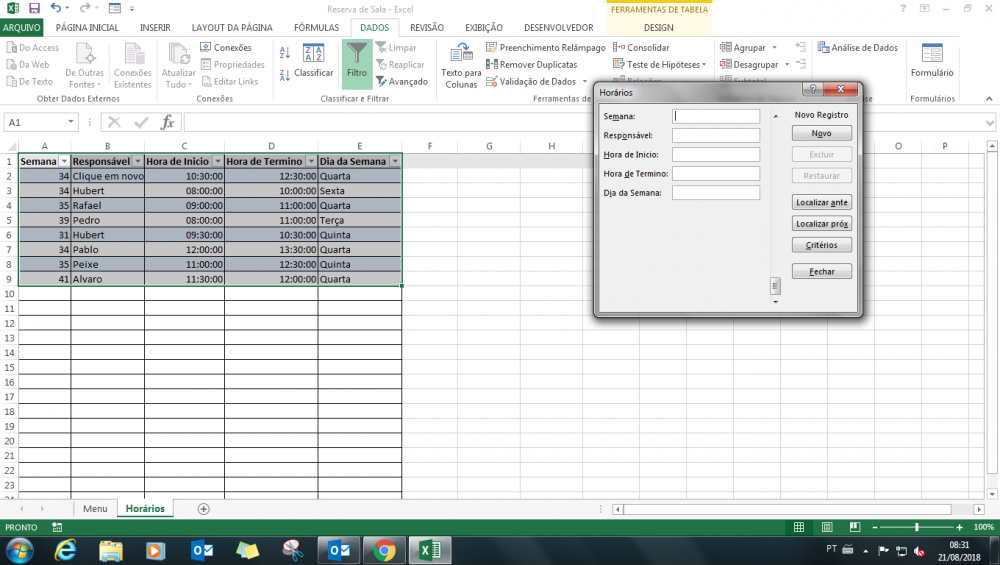
Task: Click the Filtro funnel icon
Action: [x=356, y=58]
